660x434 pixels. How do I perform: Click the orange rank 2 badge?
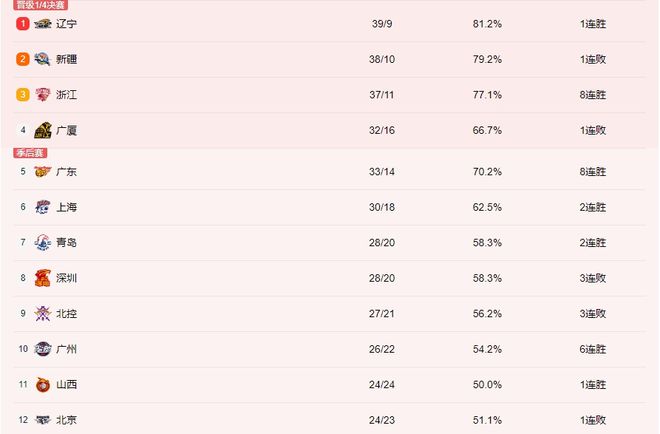23,59
